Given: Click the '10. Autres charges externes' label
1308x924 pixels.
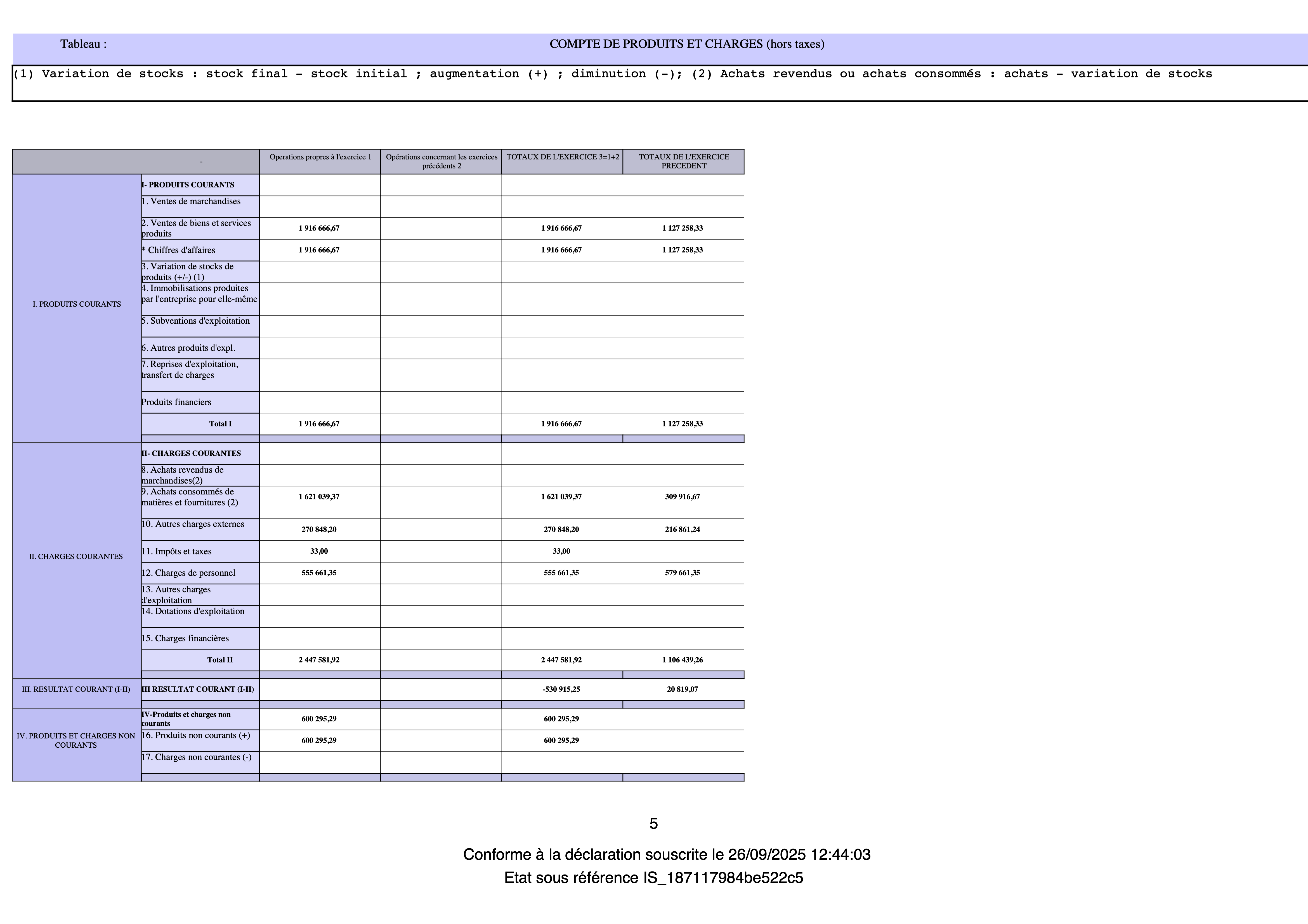Looking at the screenshot, I should pos(193,524).
